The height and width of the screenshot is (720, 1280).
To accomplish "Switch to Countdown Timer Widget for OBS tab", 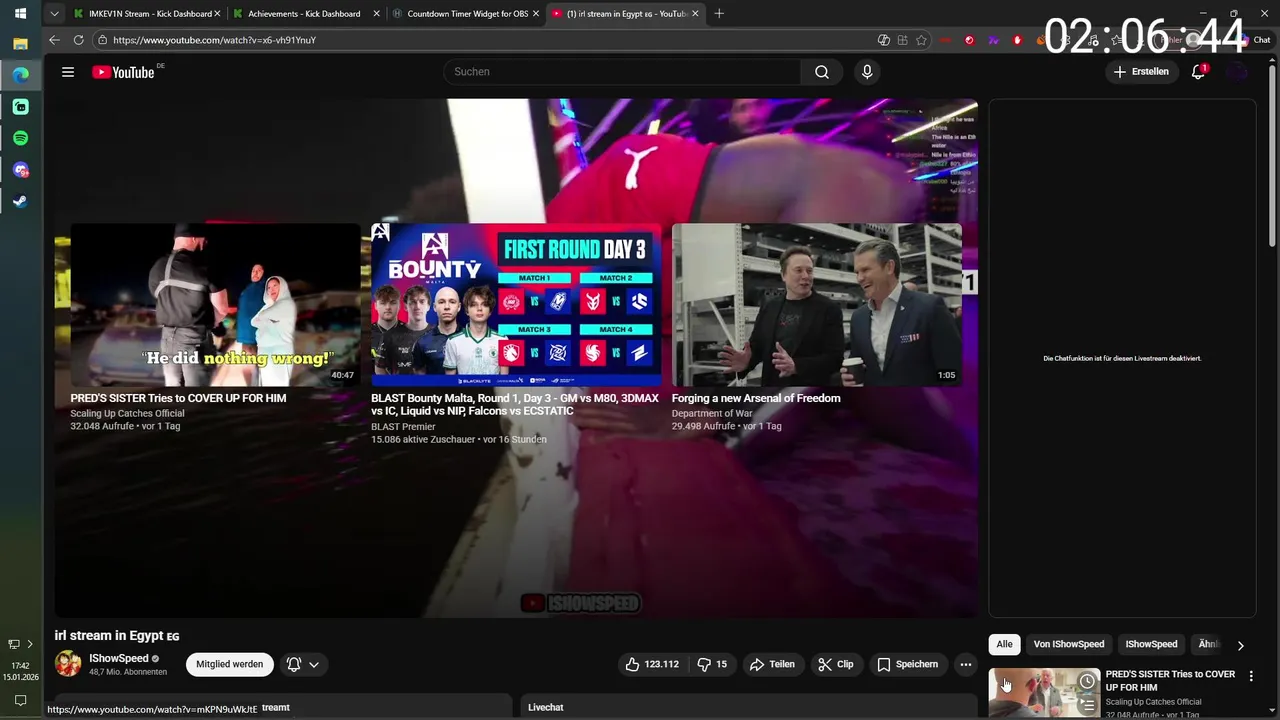I will coord(465,14).
